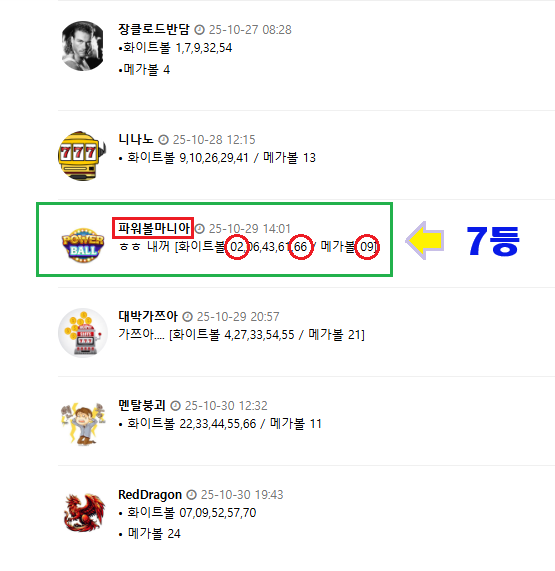Click username 장클로드반담
The width and height of the screenshot is (555, 571).
point(154,29)
